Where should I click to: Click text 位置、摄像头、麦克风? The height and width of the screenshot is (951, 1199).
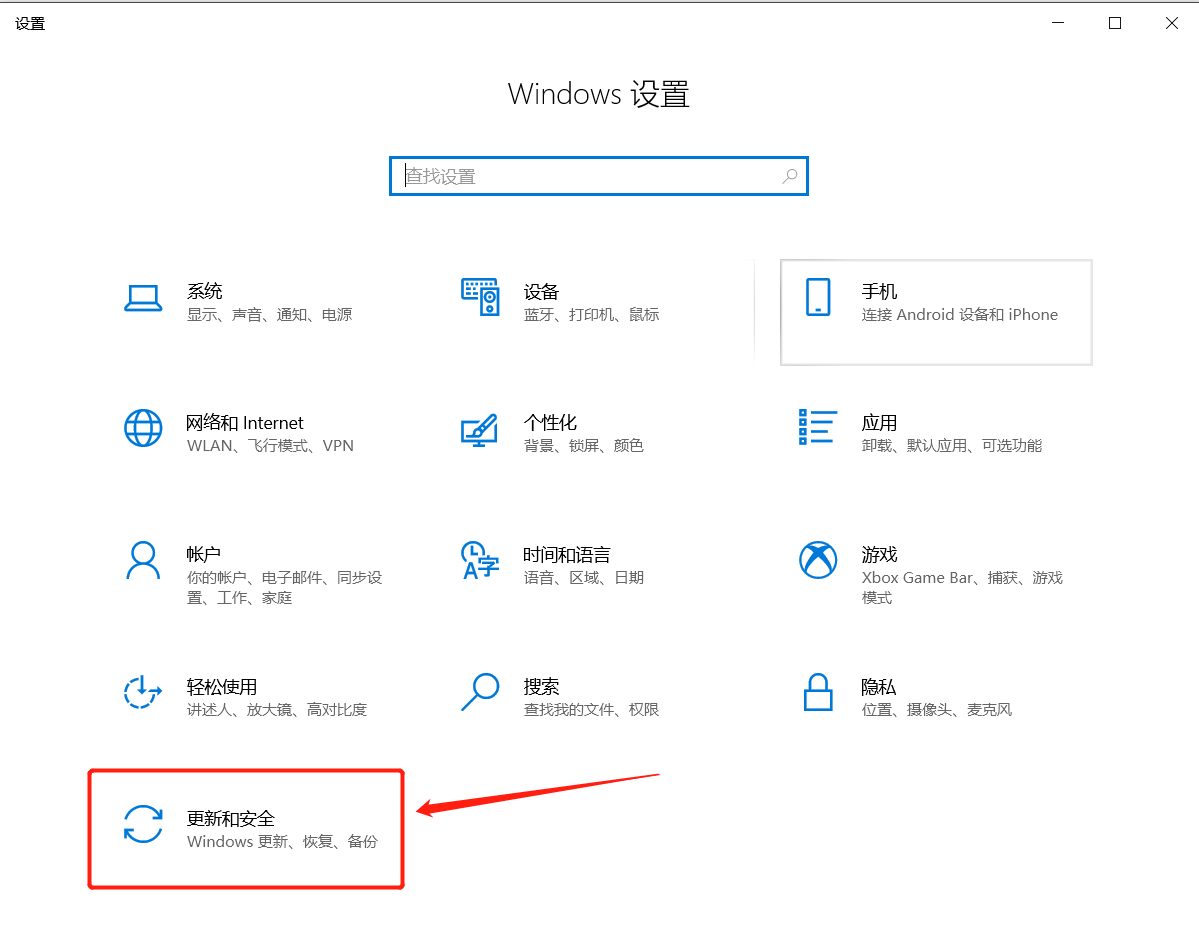(937, 710)
